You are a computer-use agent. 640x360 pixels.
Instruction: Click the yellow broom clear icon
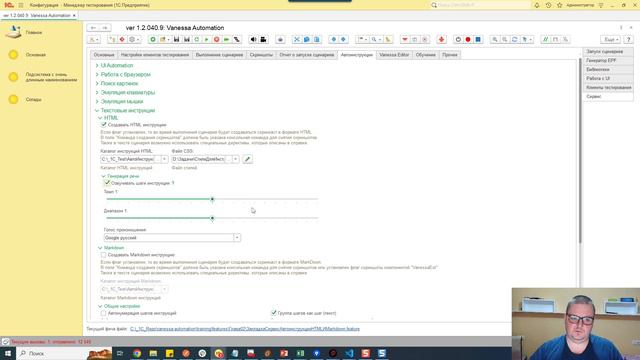(x=388, y=40)
